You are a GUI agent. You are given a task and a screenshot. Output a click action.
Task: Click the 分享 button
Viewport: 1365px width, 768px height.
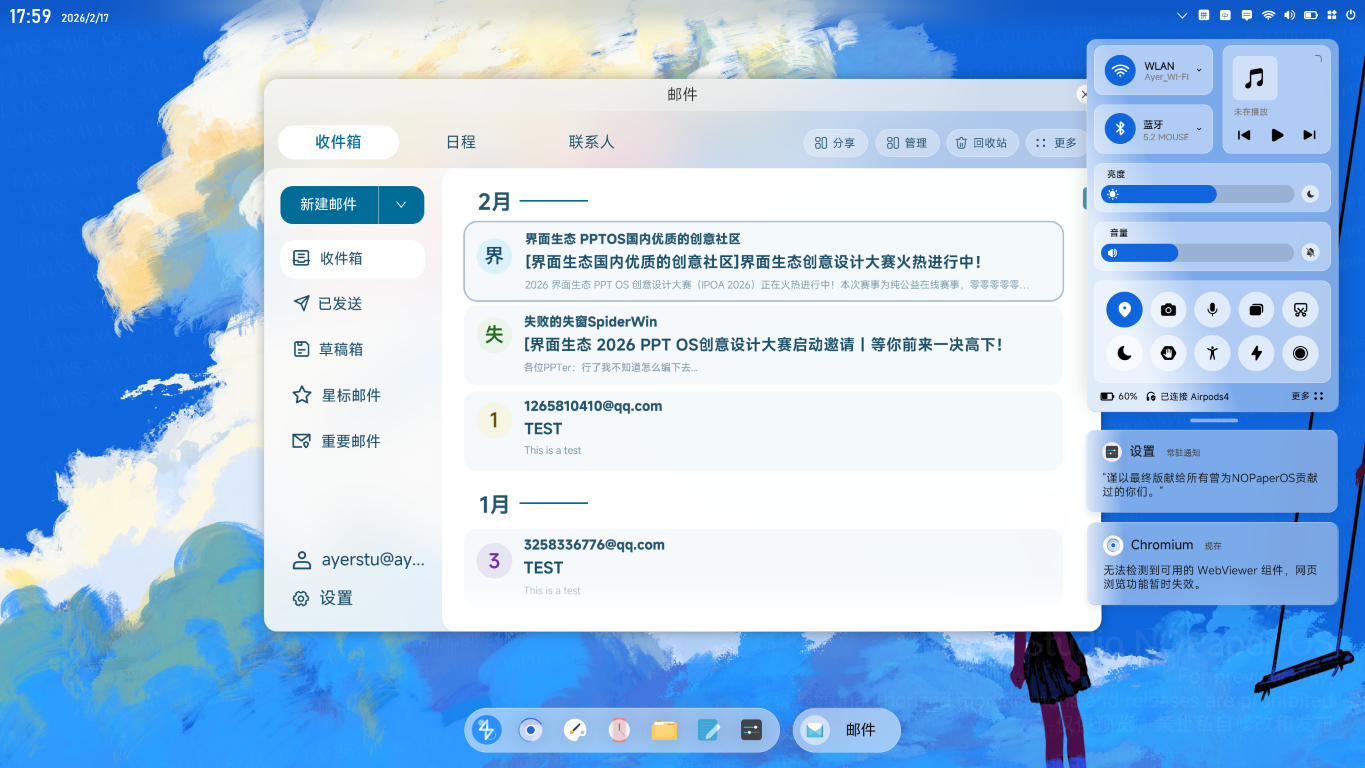coord(835,143)
